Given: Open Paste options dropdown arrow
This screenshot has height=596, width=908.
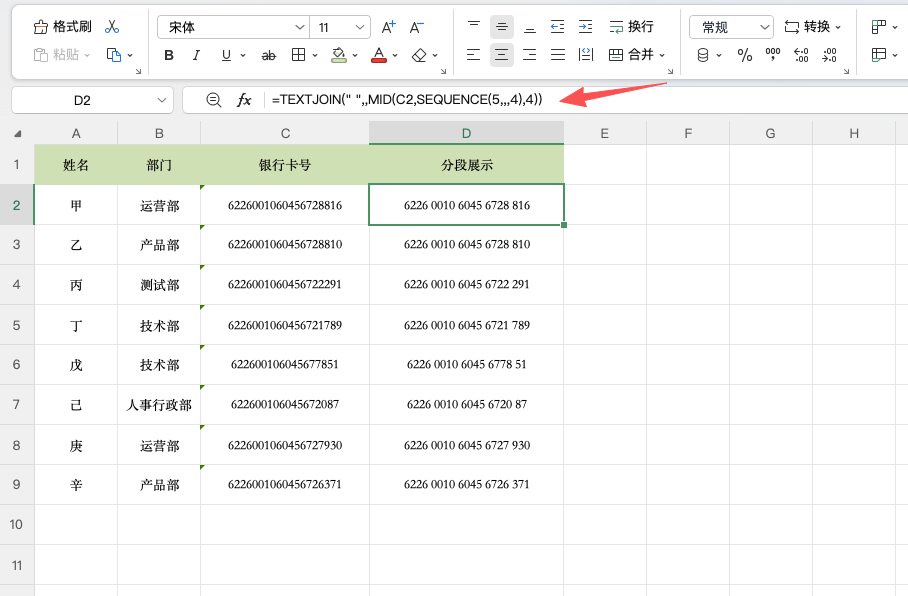Looking at the screenshot, I should coord(87,56).
